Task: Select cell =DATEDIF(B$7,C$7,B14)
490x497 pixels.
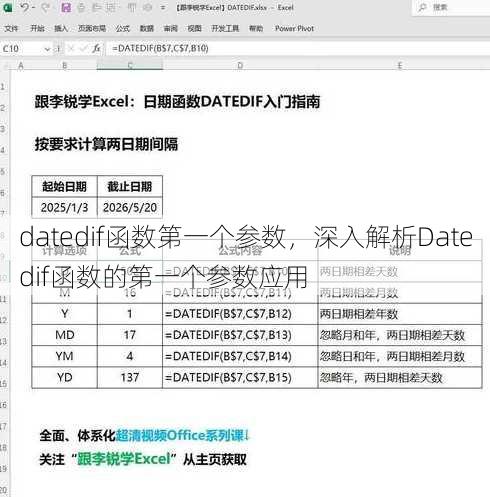Action: click(x=240, y=356)
